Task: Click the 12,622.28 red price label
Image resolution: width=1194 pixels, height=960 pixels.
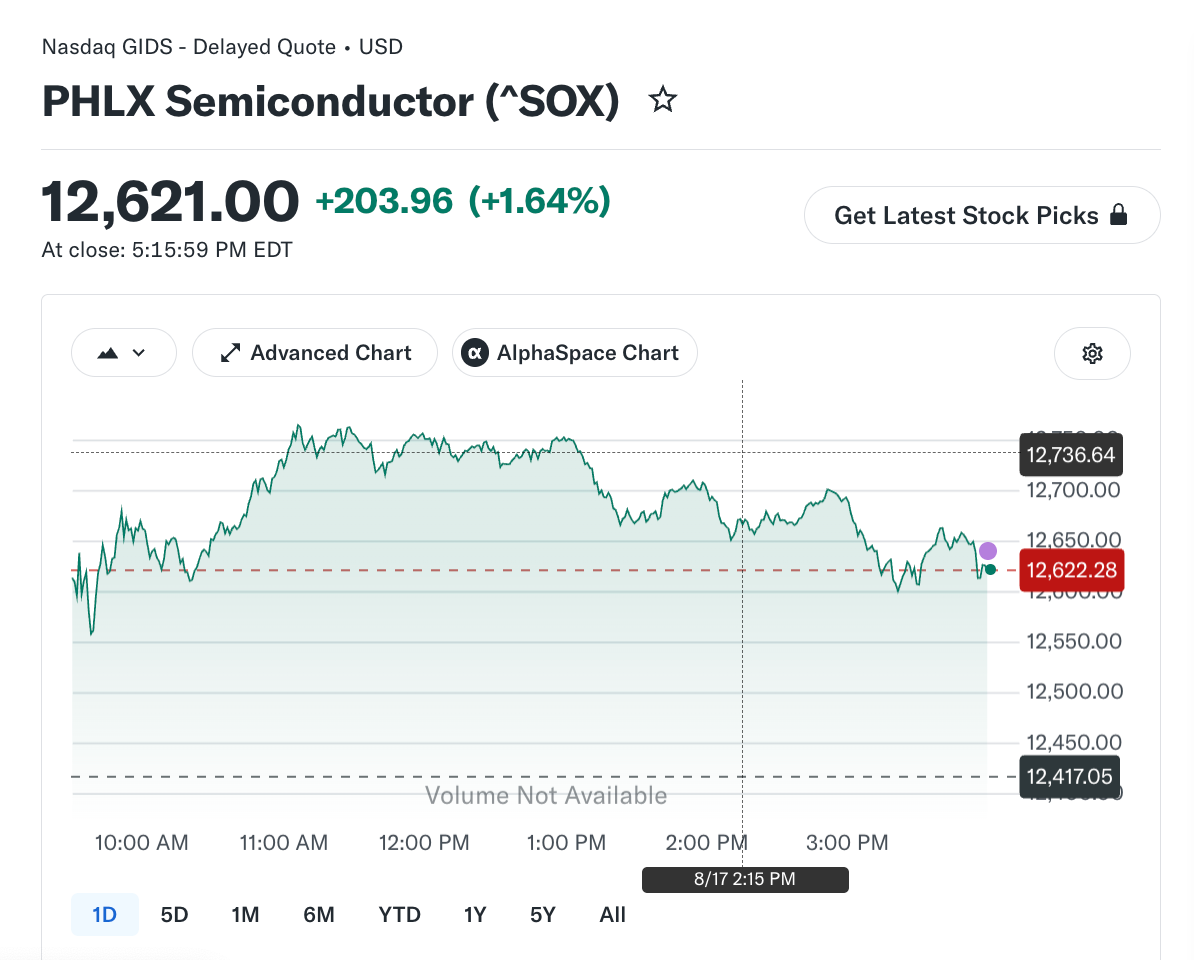Action: tap(1071, 570)
